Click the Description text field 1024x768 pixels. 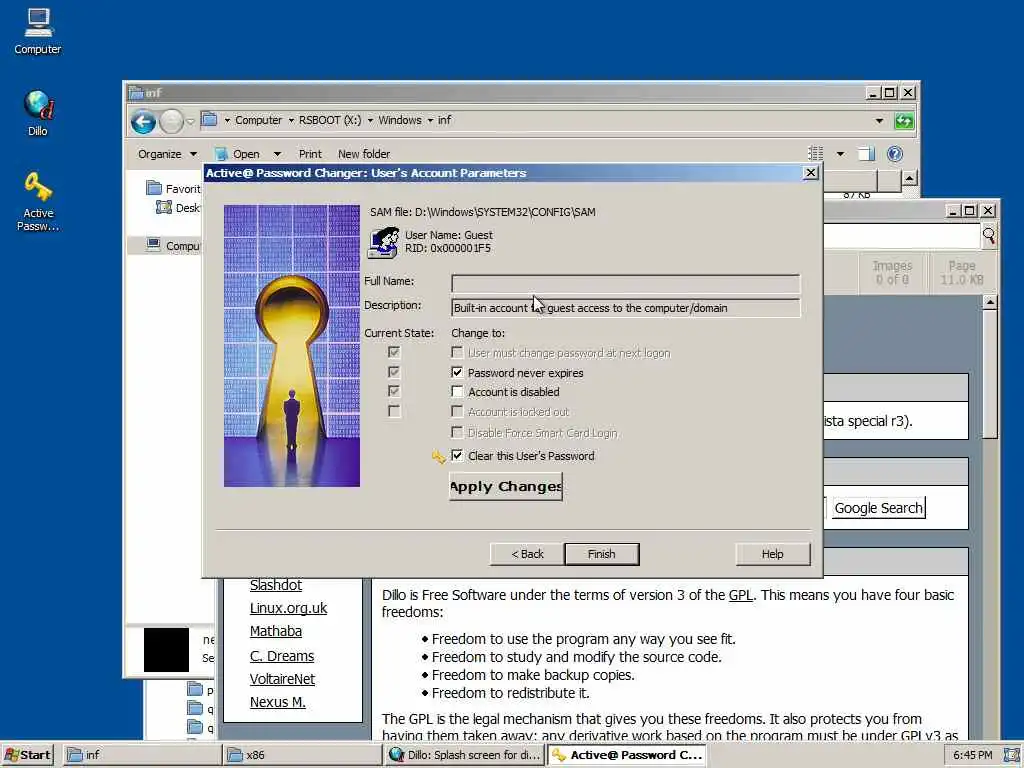tap(625, 308)
